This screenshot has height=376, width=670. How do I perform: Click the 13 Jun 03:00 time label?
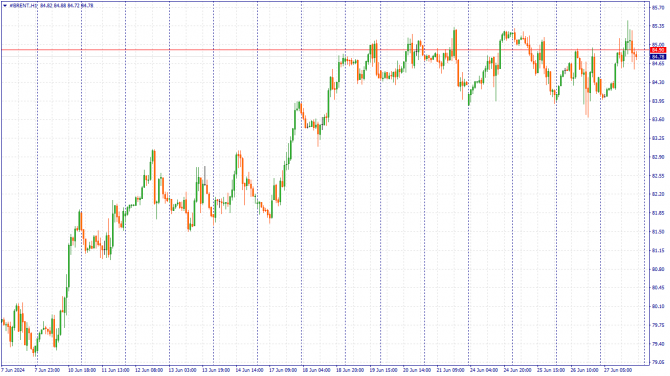[182, 370]
